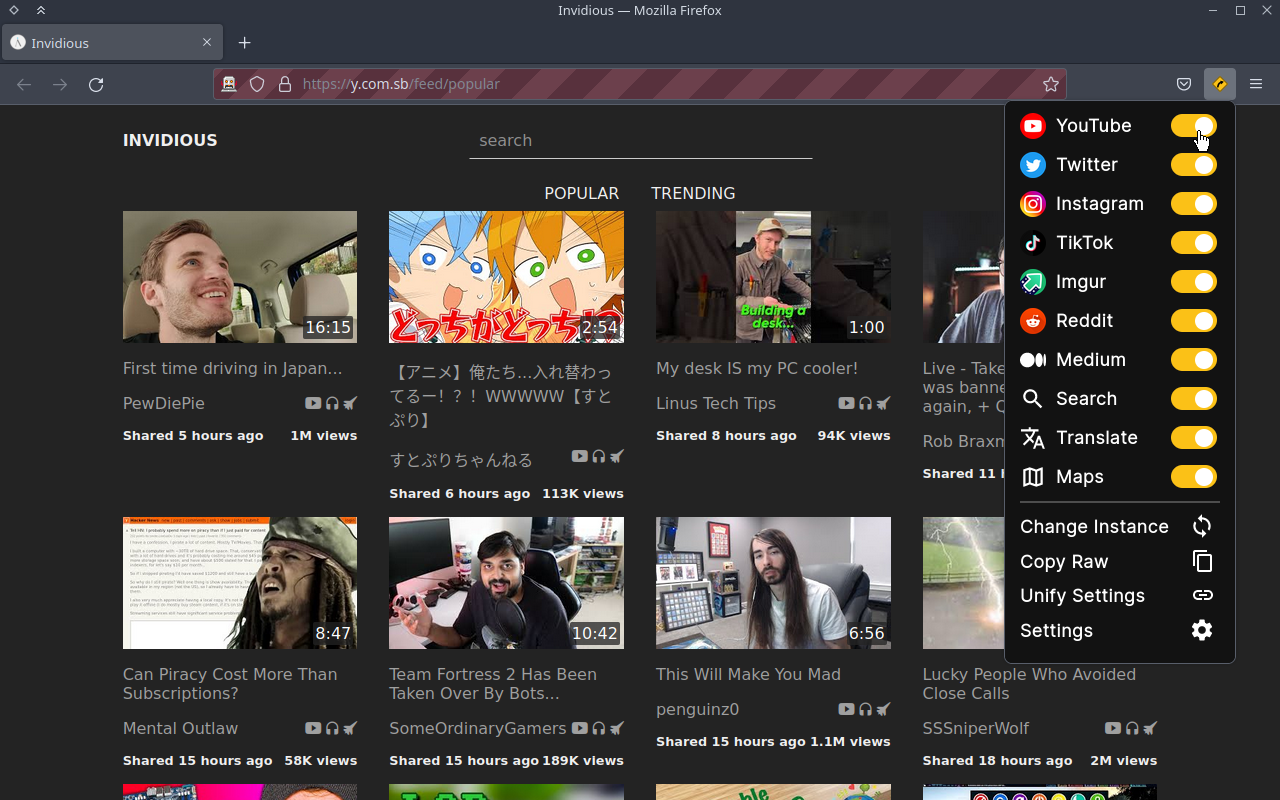Open 'First time driving in Japan...' video title
The width and height of the screenshot is (1280, 800).
pos(233,368)
